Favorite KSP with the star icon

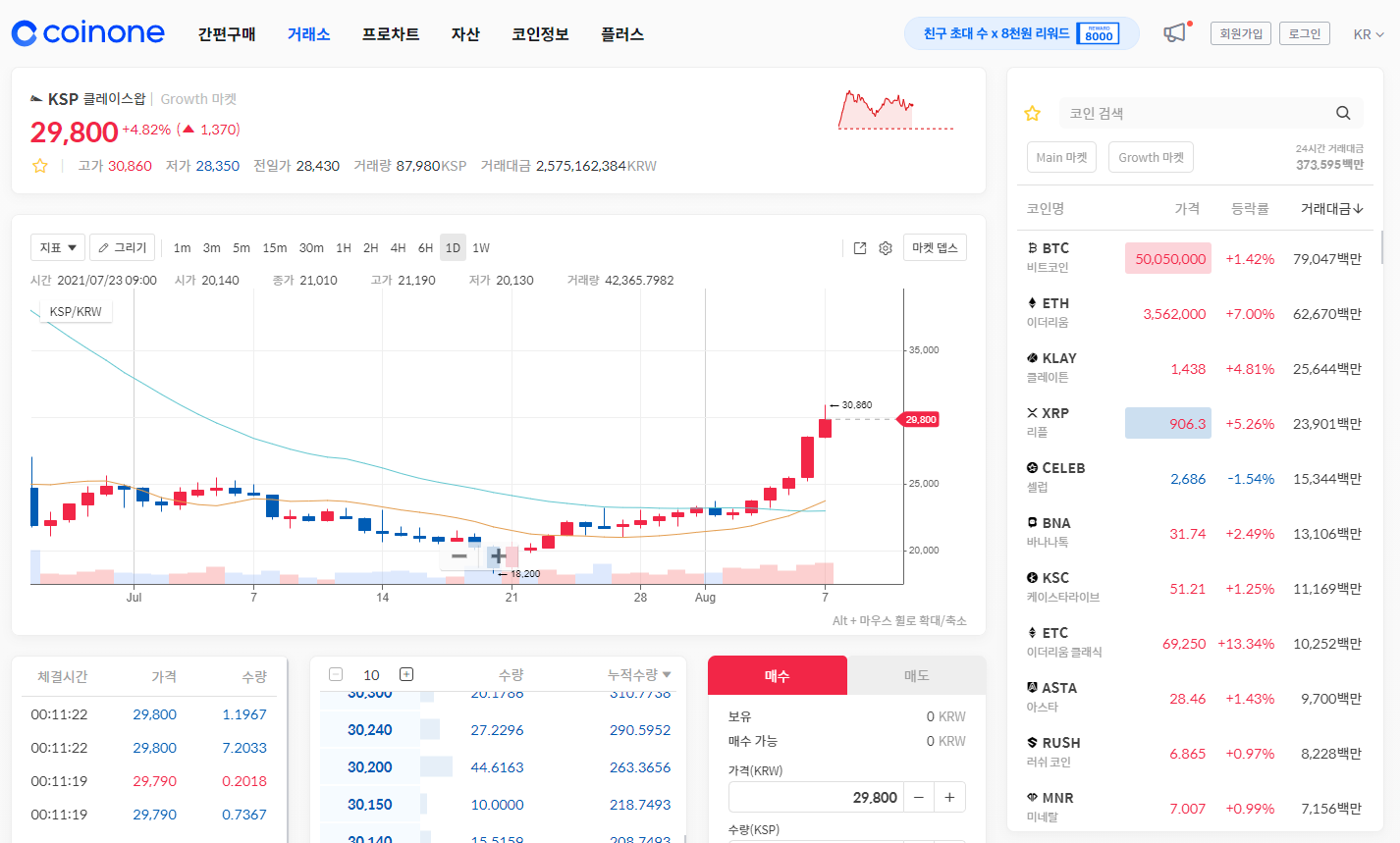pyautogui.click(x=40, y=166)
